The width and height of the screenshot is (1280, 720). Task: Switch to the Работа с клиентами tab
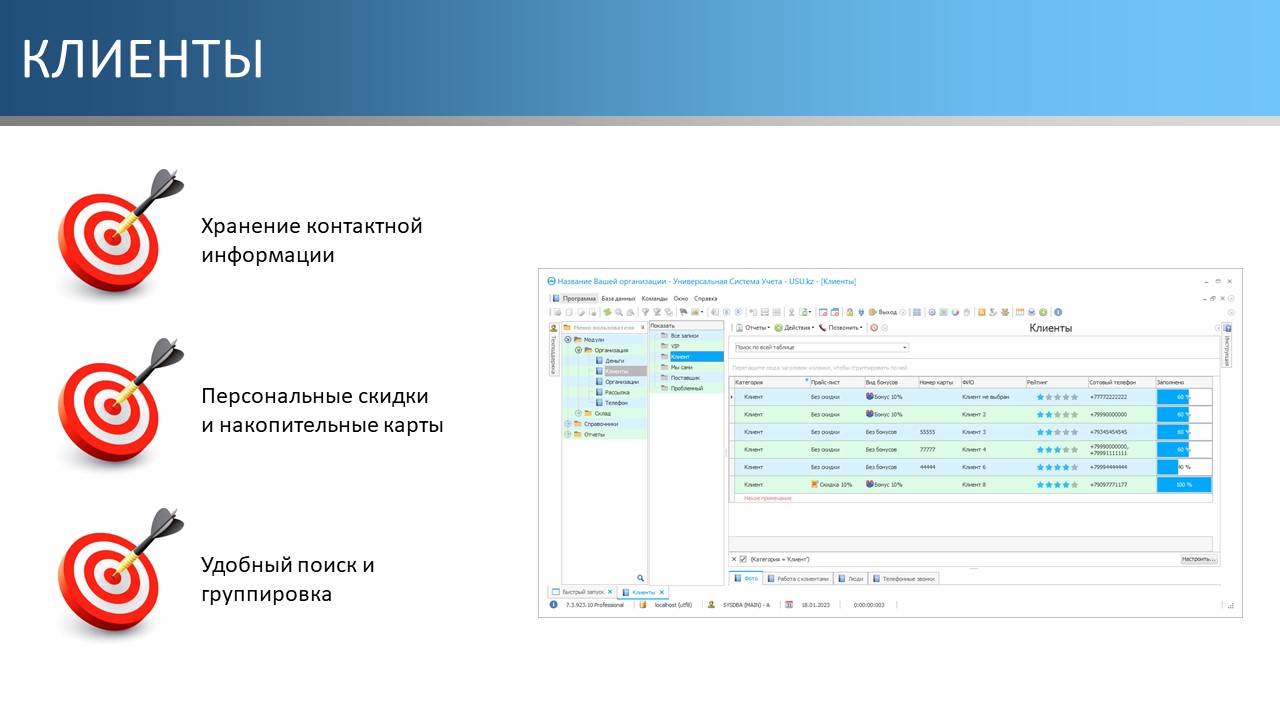coord(798,578)
